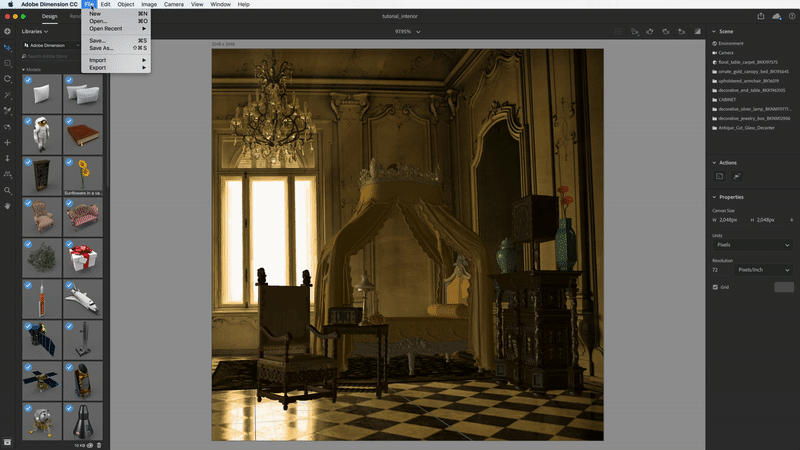Click the Share icon in title bar
Screen dimensions: 800x450
[x=759, y=16]
